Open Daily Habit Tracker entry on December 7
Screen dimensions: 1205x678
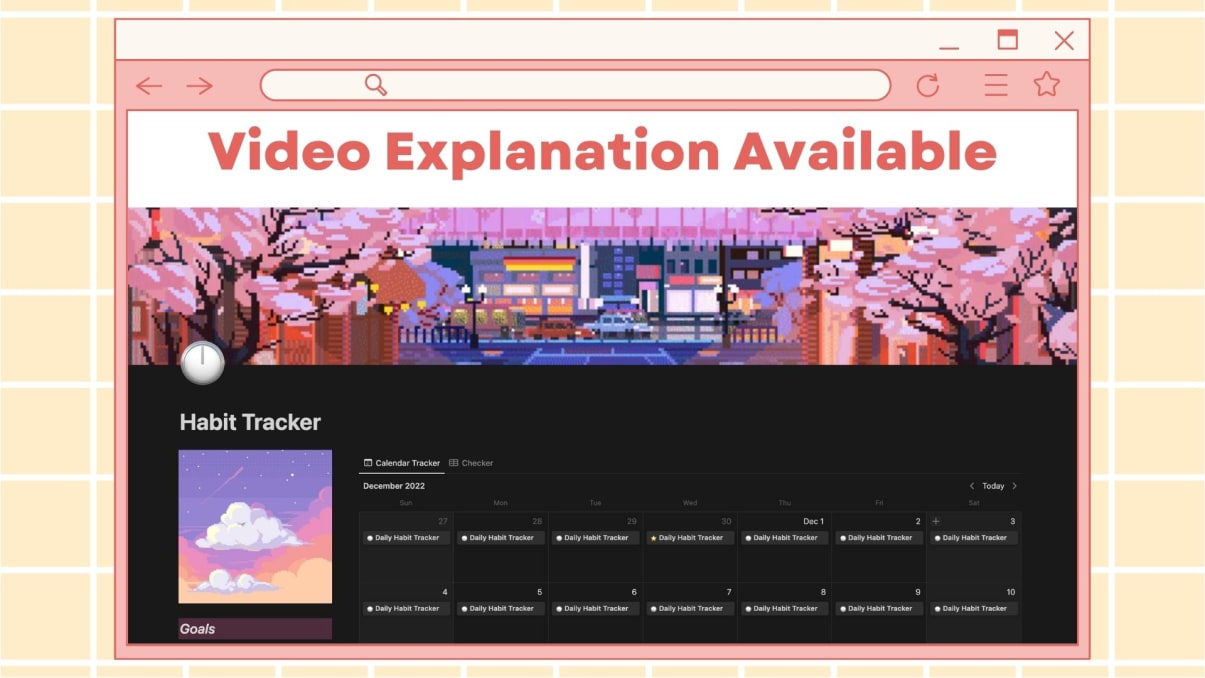point(690,608)
